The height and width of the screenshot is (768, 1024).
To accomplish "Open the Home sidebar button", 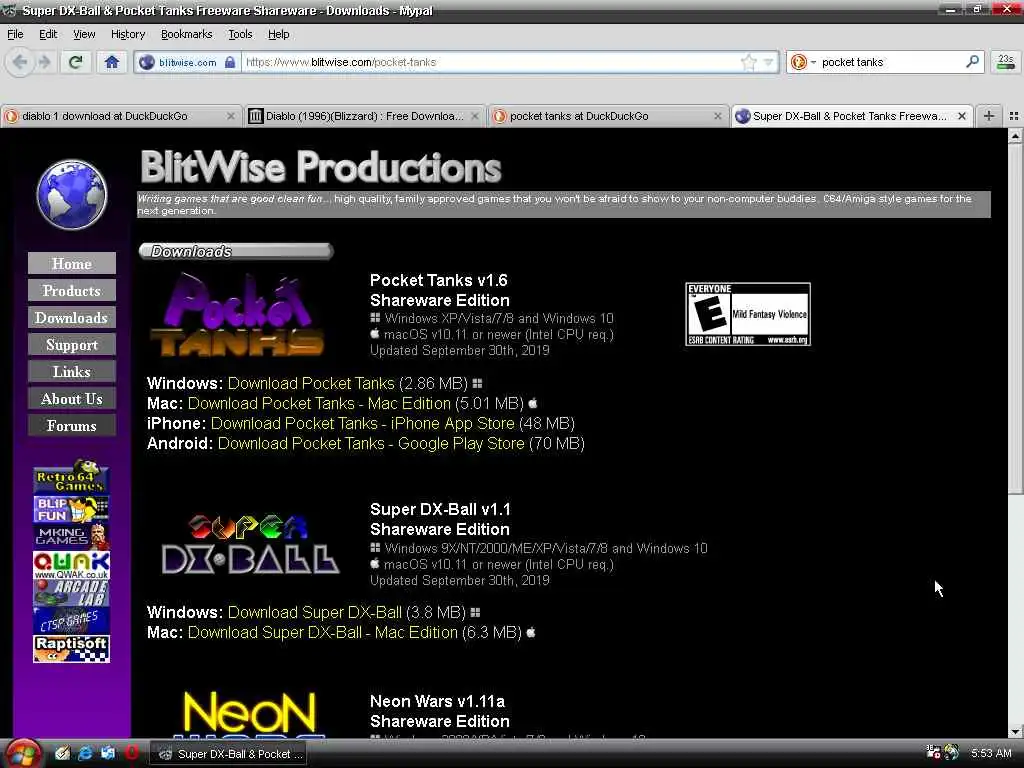I will 72,263.
